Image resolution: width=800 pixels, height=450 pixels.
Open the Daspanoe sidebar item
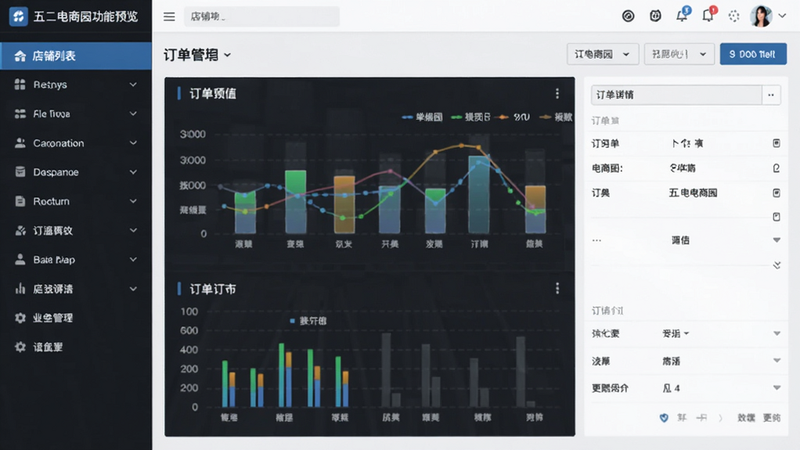pyautogui.click(x=76, y=172)
